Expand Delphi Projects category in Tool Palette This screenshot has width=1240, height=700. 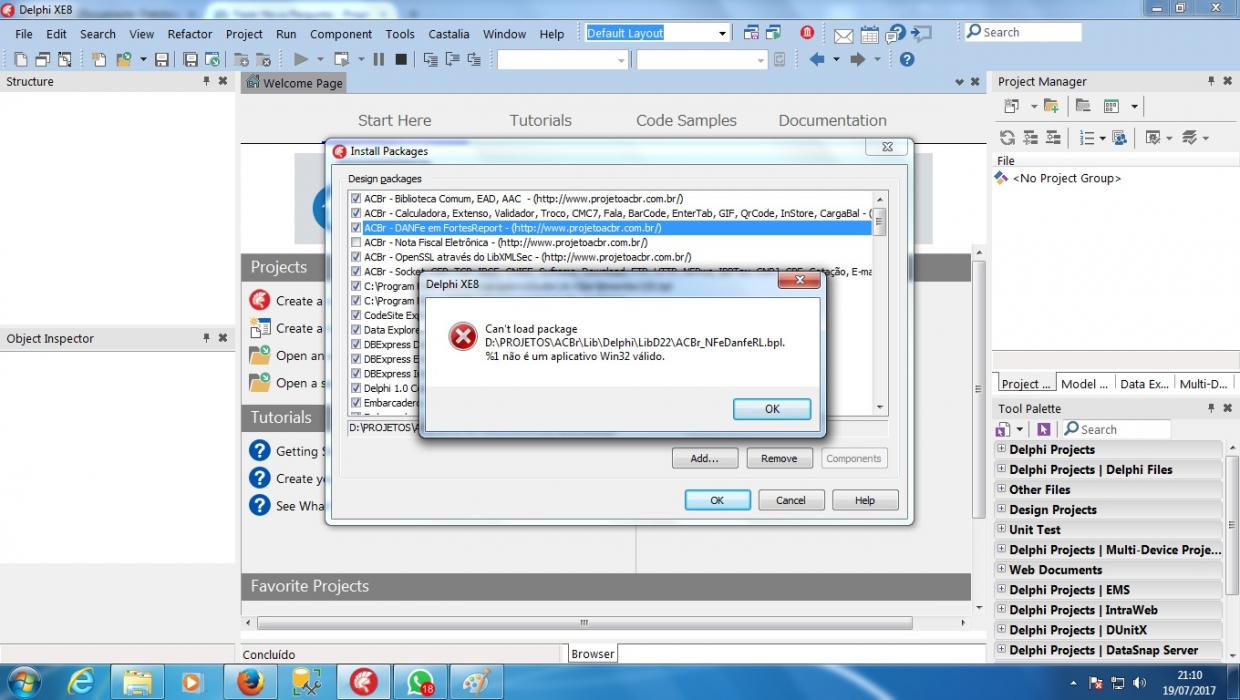click(x=1001, y=449)
